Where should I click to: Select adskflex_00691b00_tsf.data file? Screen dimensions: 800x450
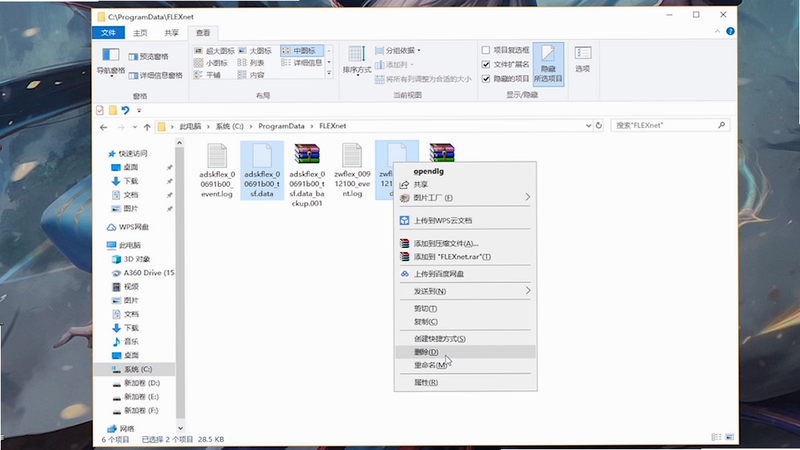click(262, 170)
